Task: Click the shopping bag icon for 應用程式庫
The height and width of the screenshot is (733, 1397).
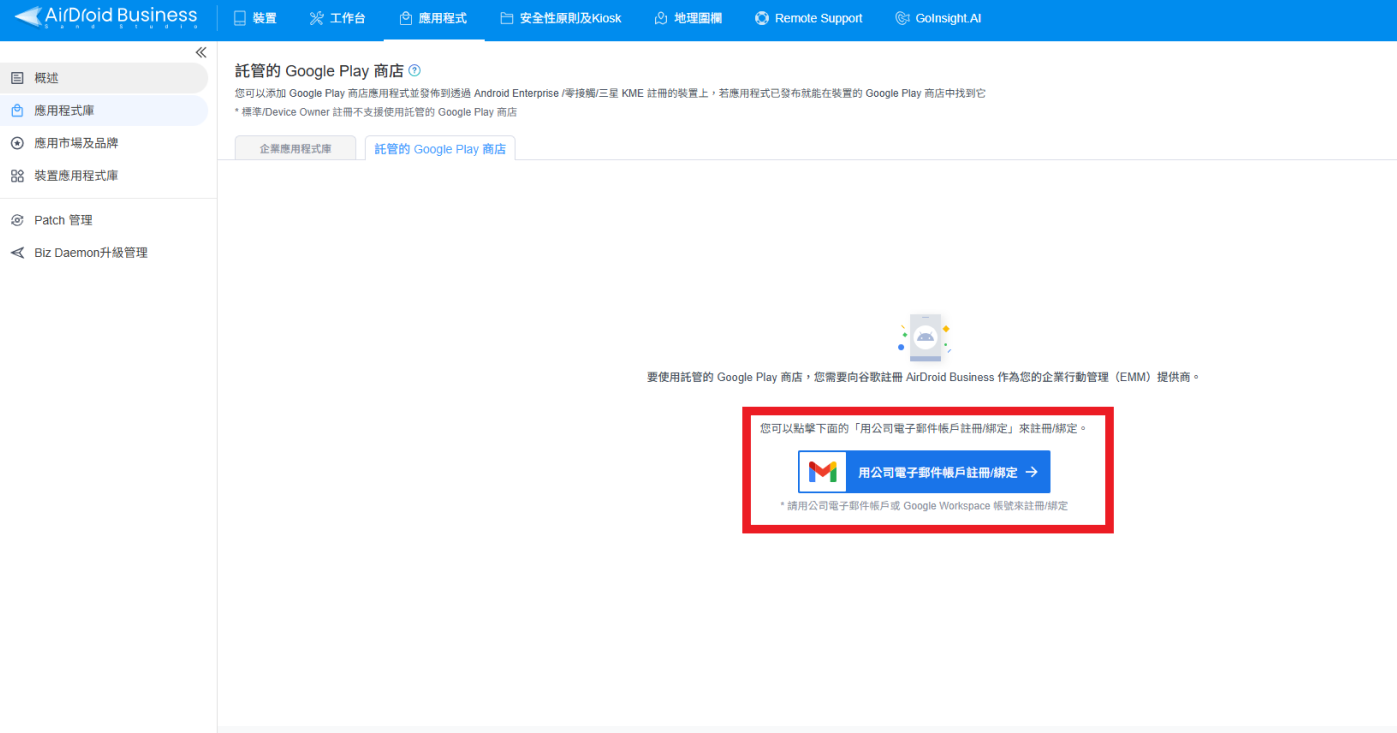Action: (x=17, y=111)
